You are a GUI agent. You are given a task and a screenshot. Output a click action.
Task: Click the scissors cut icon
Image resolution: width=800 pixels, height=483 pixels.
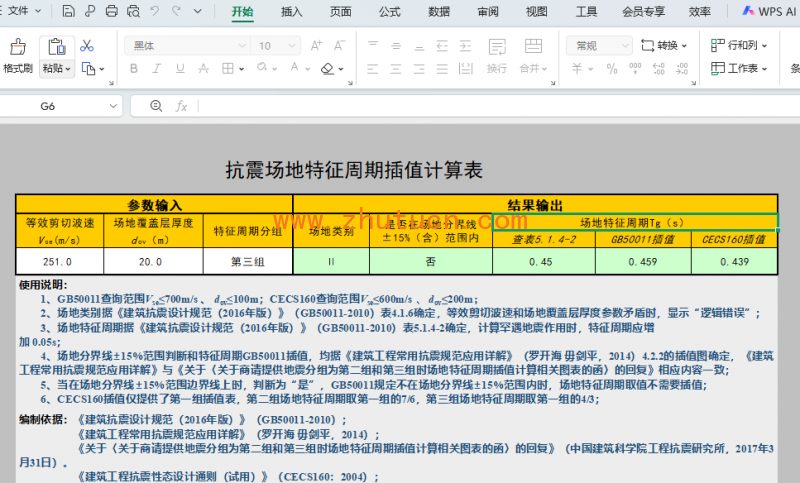(87, 46)
